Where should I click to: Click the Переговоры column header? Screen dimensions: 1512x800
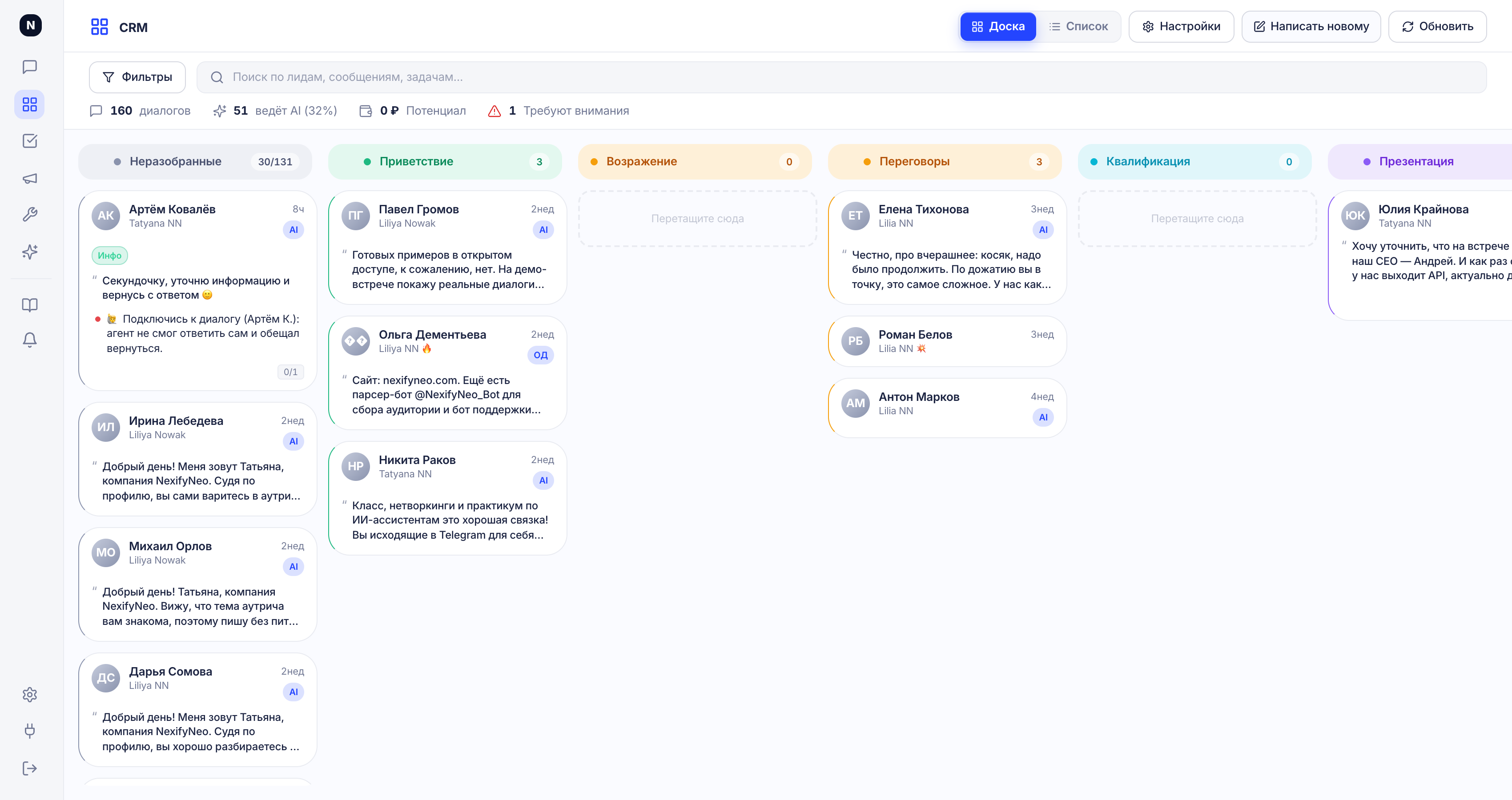(x=945, y=162)
